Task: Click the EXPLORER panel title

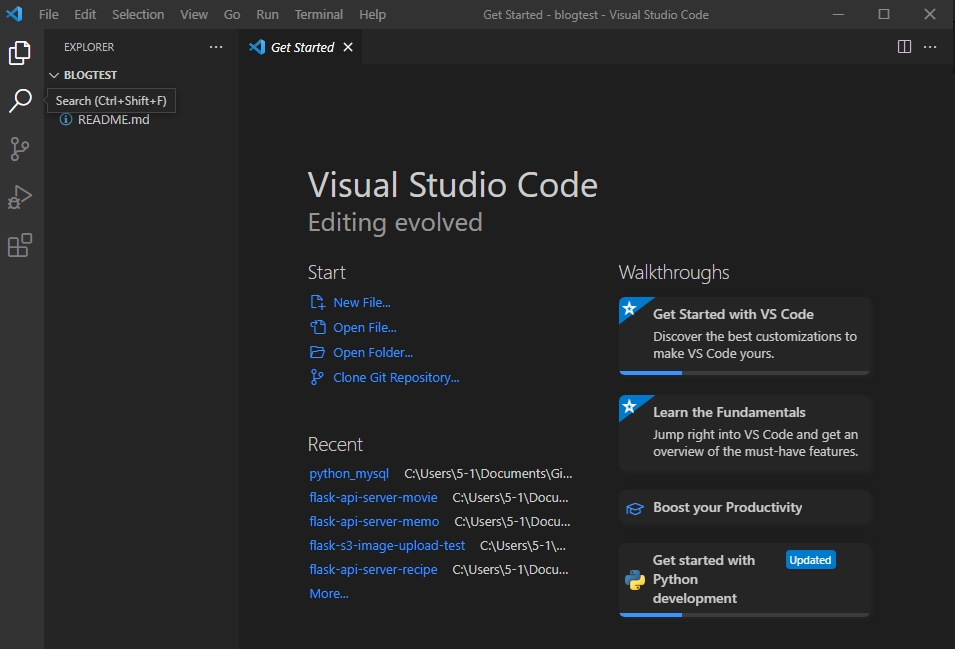Action: 89,47
